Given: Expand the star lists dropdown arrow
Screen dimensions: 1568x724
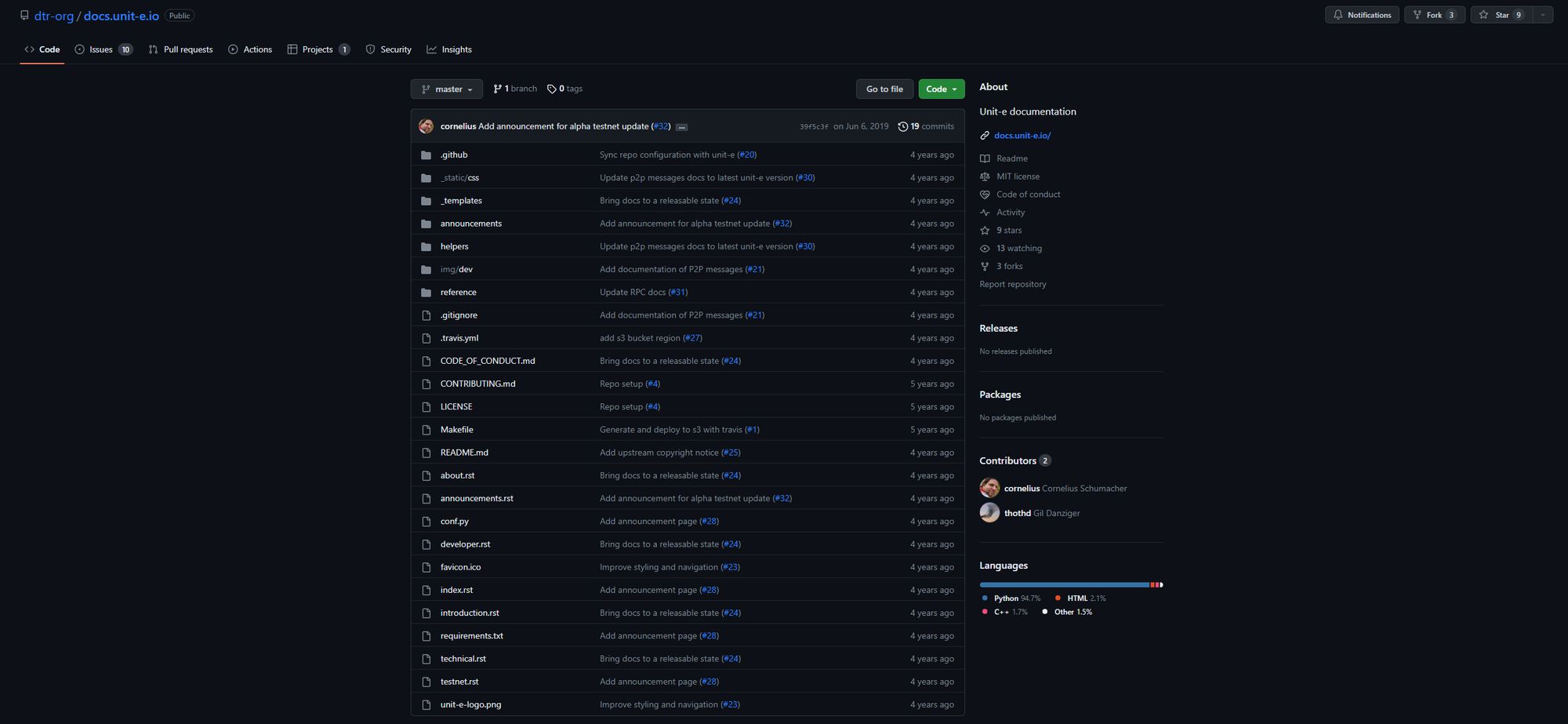Looking at the screenshot, I should pyautogui.click(x=1542, y=15).
